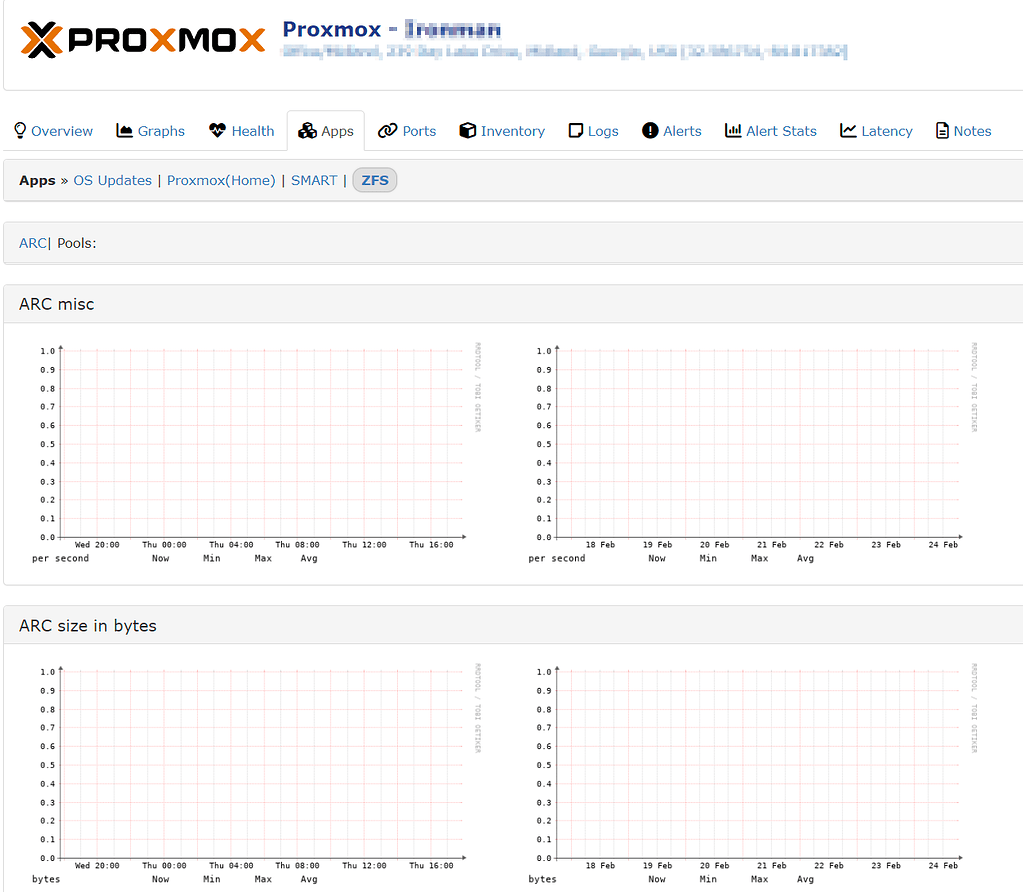Switch to the Apps tab
The width and height of the screenshot is (1023, 892).
(x=326, y=130)
